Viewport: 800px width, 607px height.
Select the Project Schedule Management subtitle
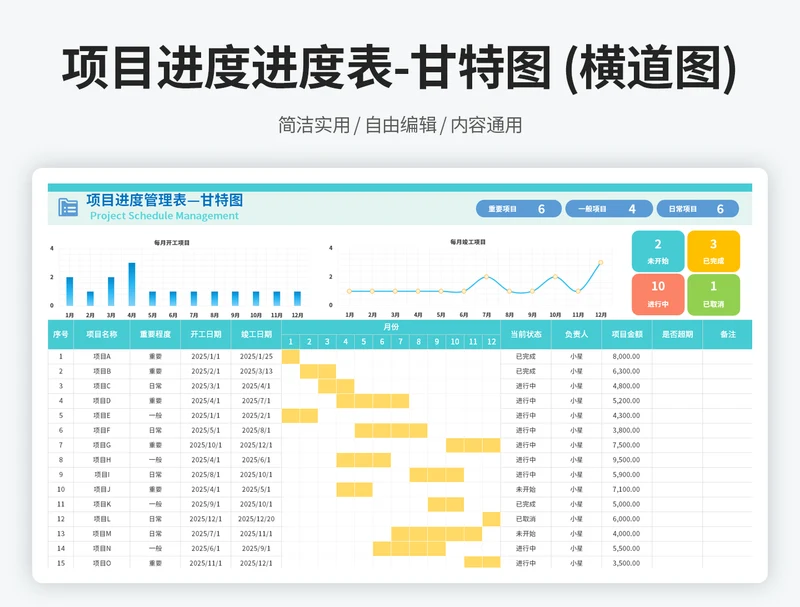click(x=164, y=216)
